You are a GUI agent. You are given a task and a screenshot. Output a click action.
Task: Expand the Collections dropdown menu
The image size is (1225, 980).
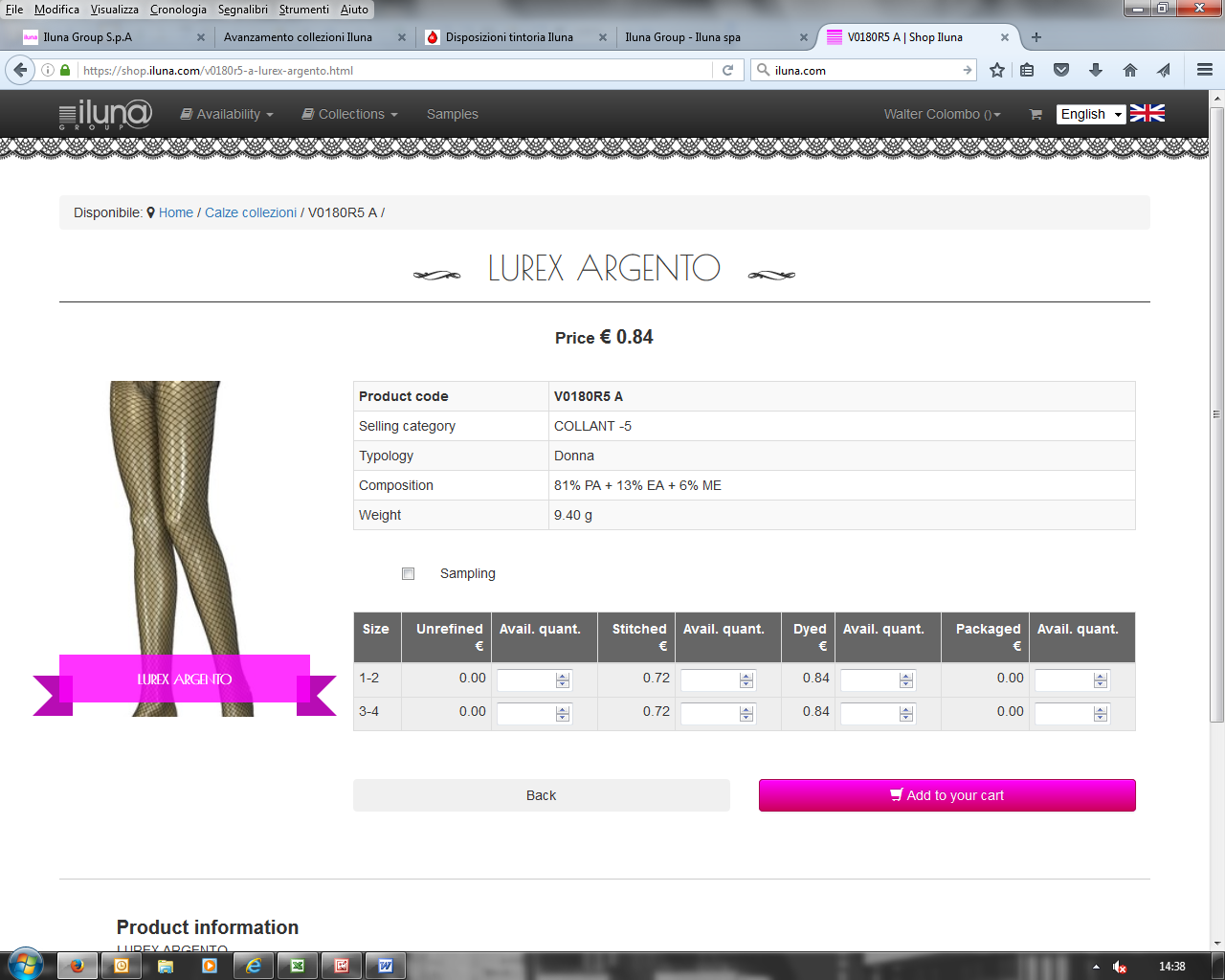(x=350, y=114)
